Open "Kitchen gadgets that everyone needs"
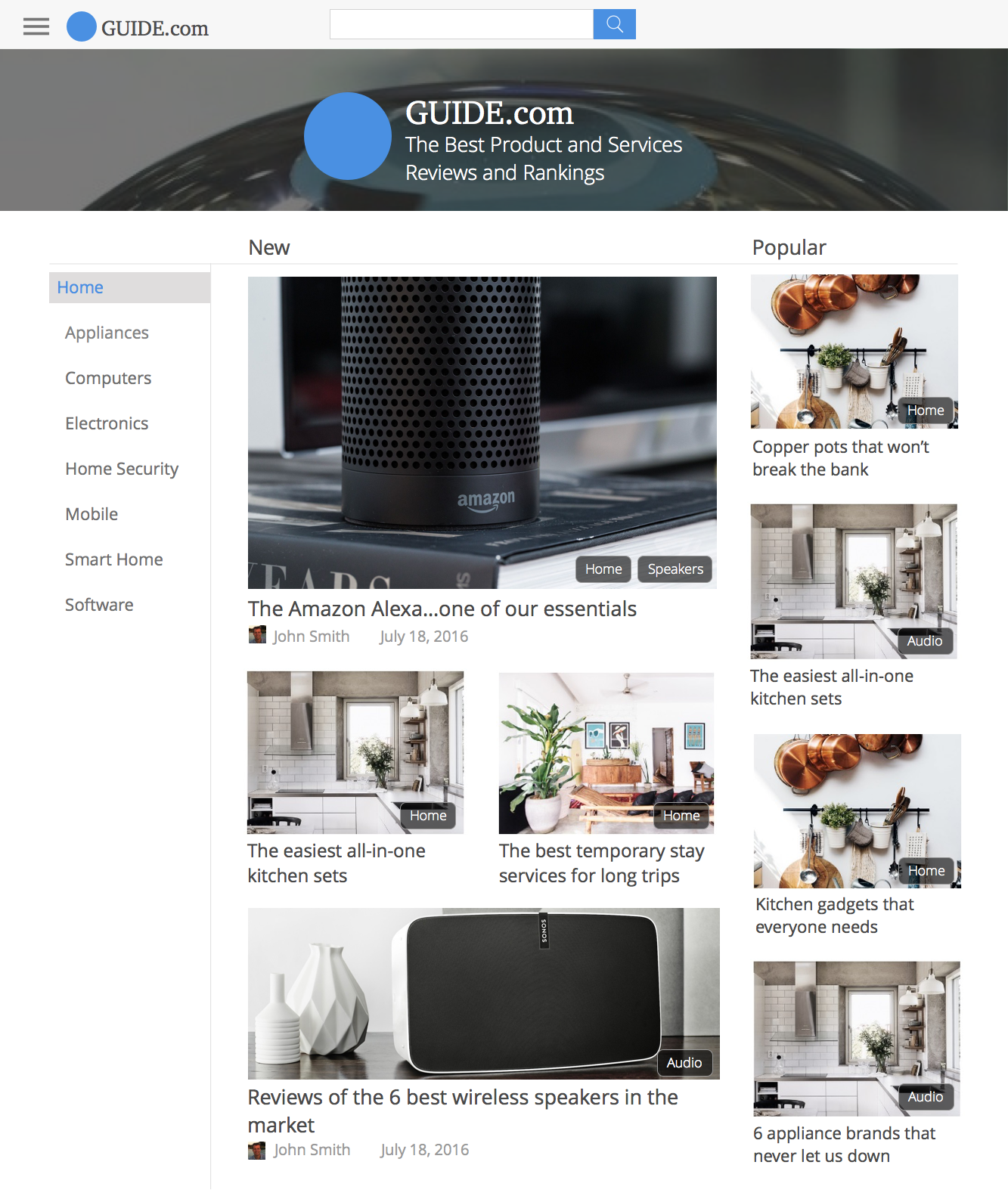1008x1196 pixels. (x=835, y=916)
